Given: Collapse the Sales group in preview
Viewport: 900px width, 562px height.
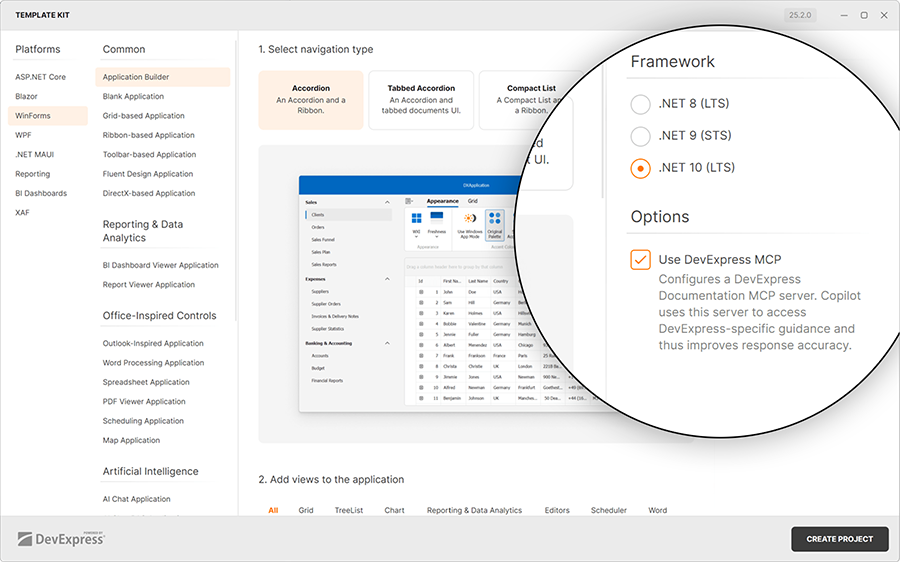Looking at the screenshot, I should tap(387, 202).
